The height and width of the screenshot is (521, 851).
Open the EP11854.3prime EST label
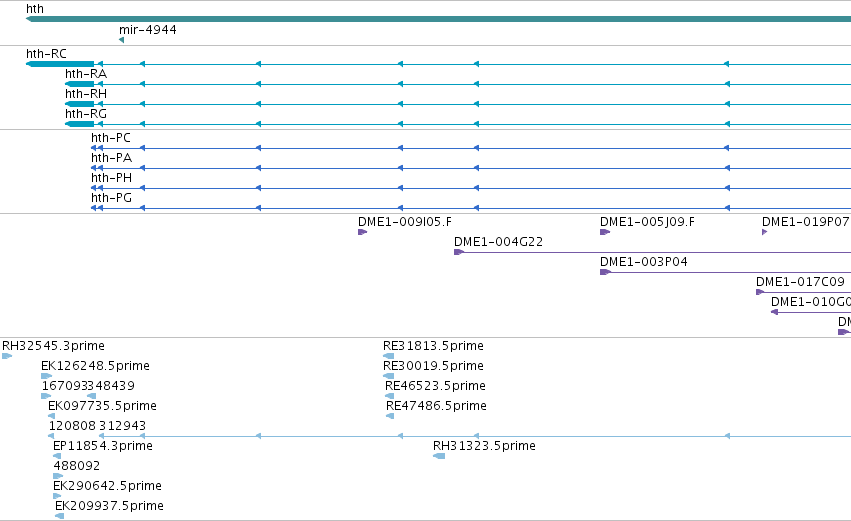click(x=103, y=446)
